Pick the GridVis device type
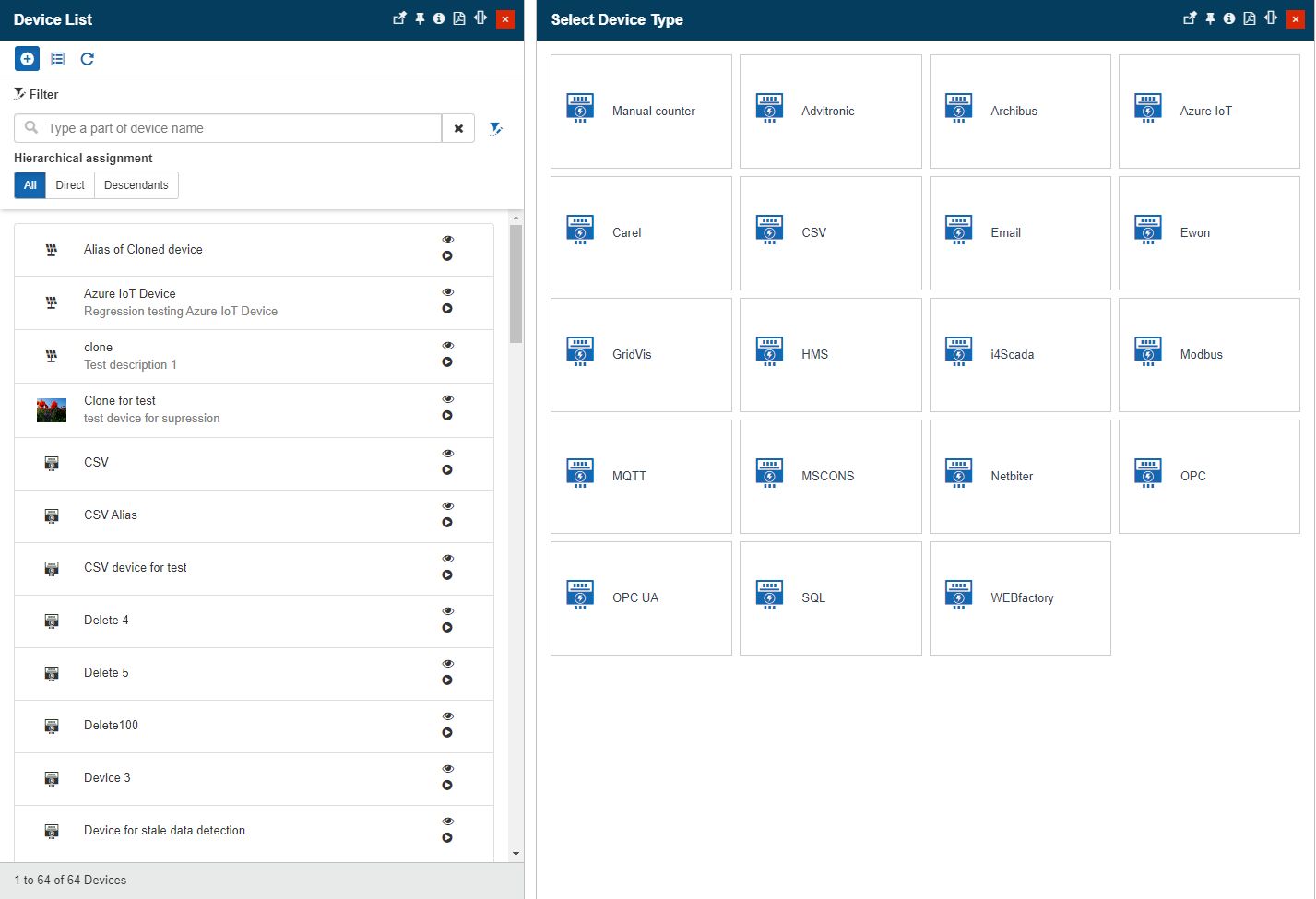Image resolution: width=1316 pixels, height=899 pixels. 641,355
